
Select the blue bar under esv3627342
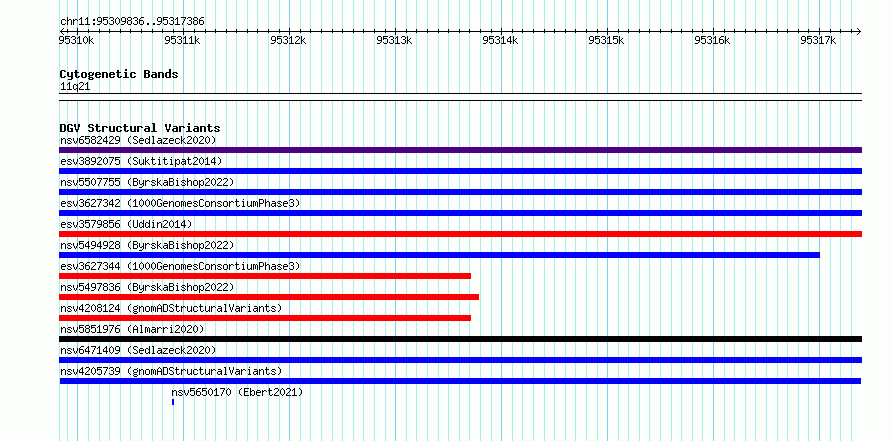coord(460,213)
